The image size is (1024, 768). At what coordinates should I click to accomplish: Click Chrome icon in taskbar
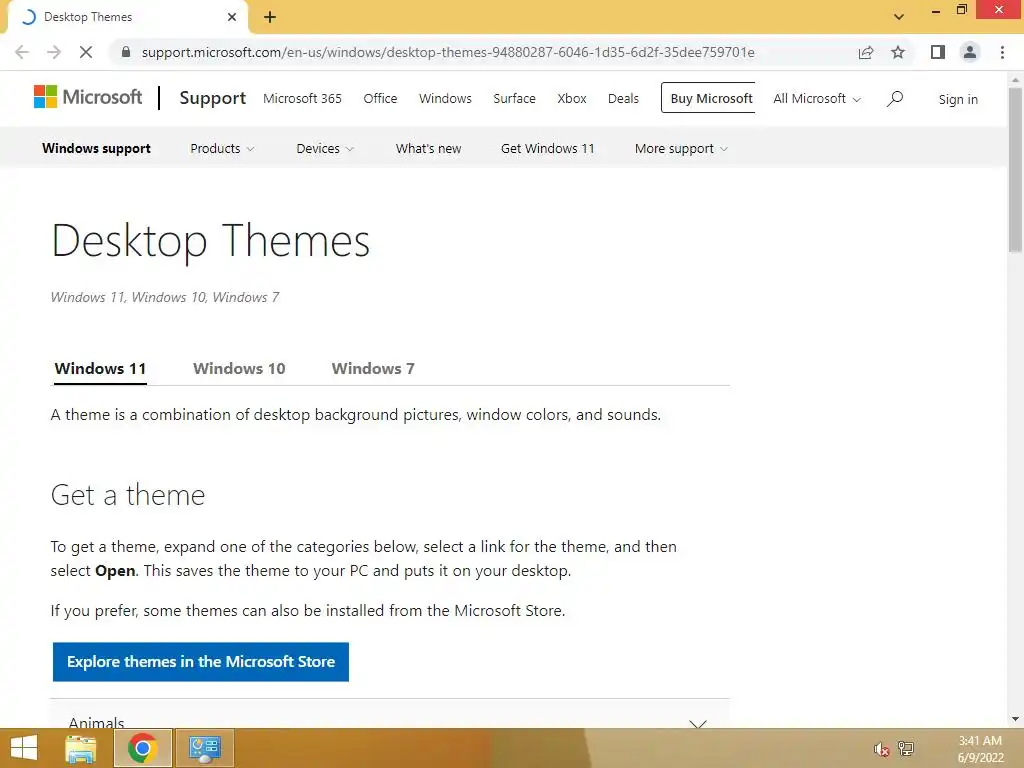click(x=142, y=748)
